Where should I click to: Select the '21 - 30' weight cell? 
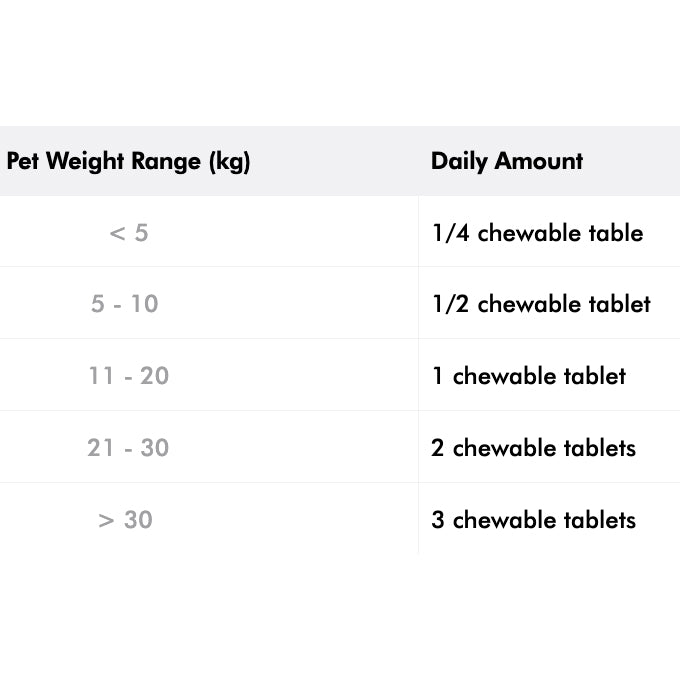point(128,448)
